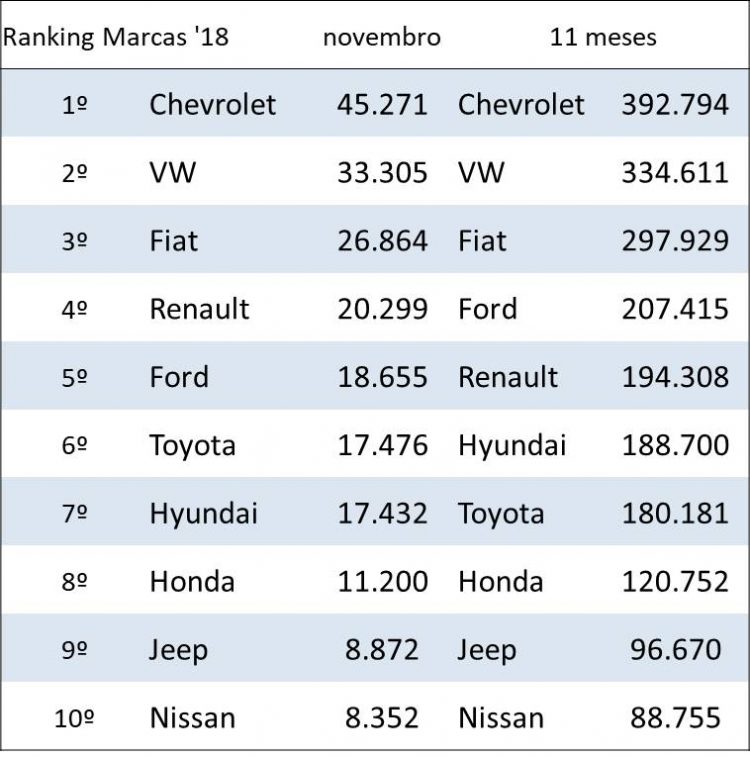This screenshot has width=750, height=757.
Task: Click the 'Ranking Marcas '18' header cell
Action: pyautogui.click(x=116, y=38)
